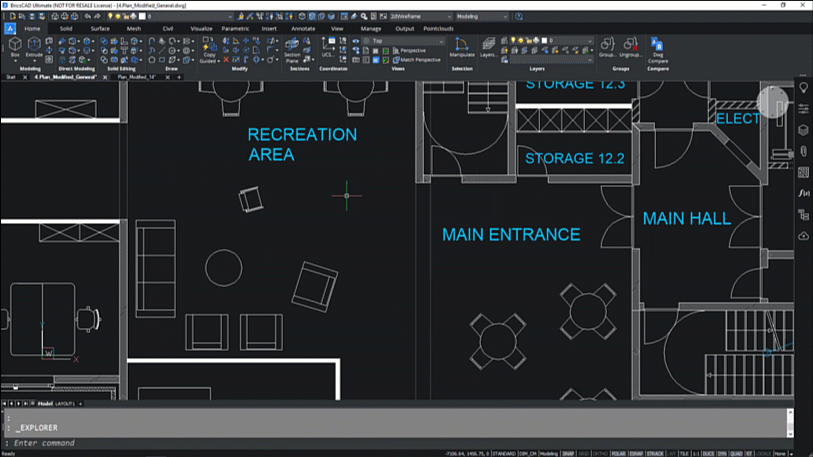Open the Section Plane tool
This screenshot has width=813, height=457.
pyautogui.click(x=292, y=47)
